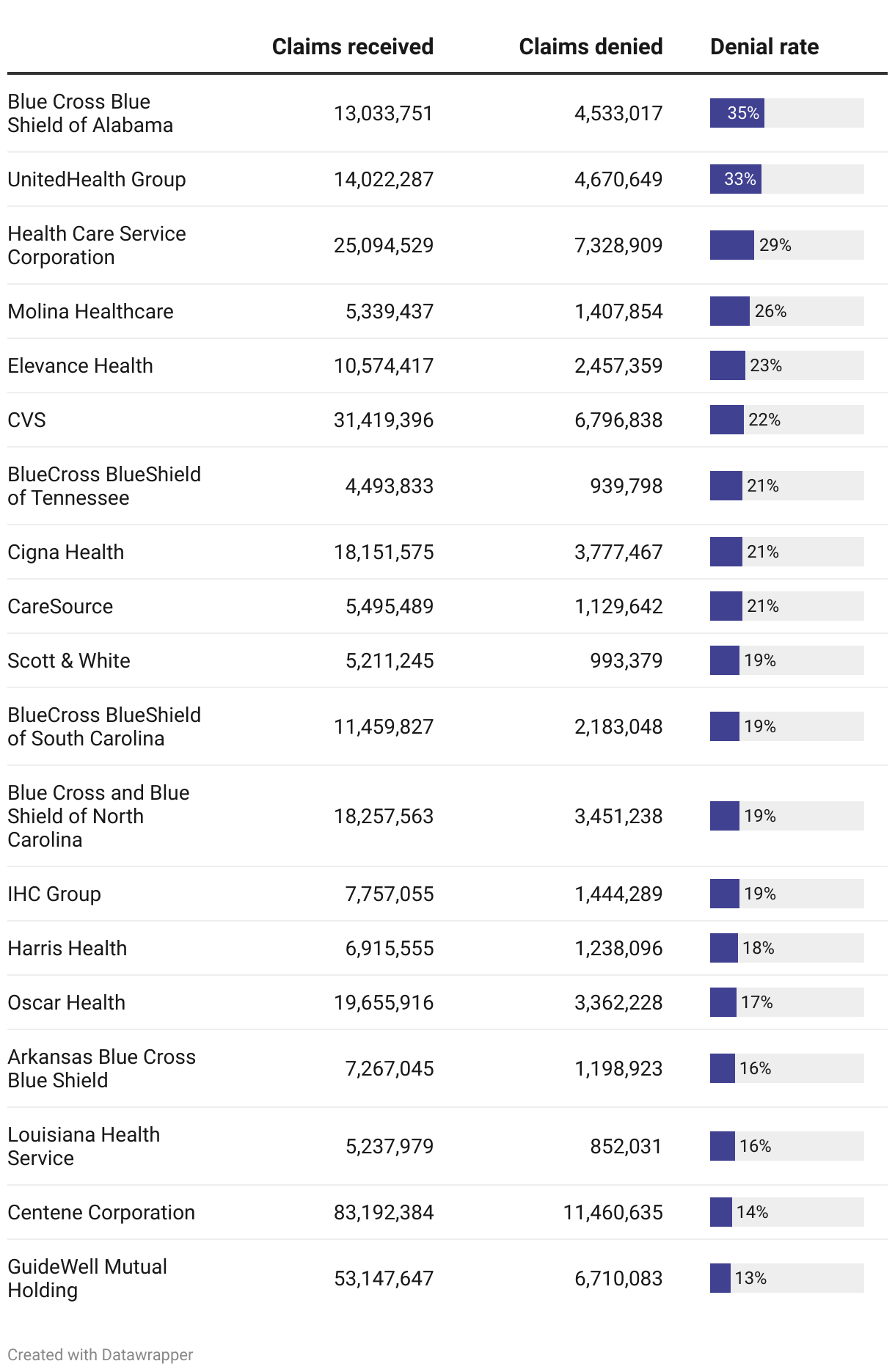Click the 18% denial rate for Harris Health
Viewport: 895px width, 1372px height.
(759, 948)
